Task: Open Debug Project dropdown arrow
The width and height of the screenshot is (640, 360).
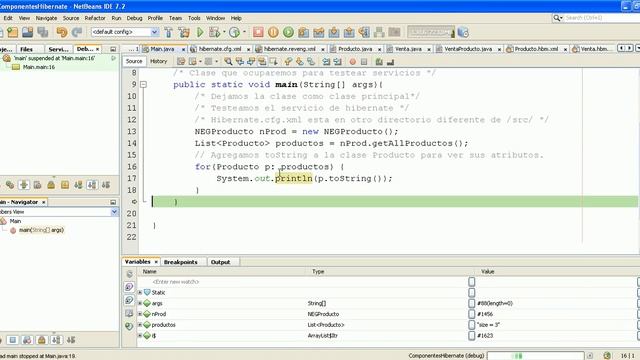Action: (224, 32)
